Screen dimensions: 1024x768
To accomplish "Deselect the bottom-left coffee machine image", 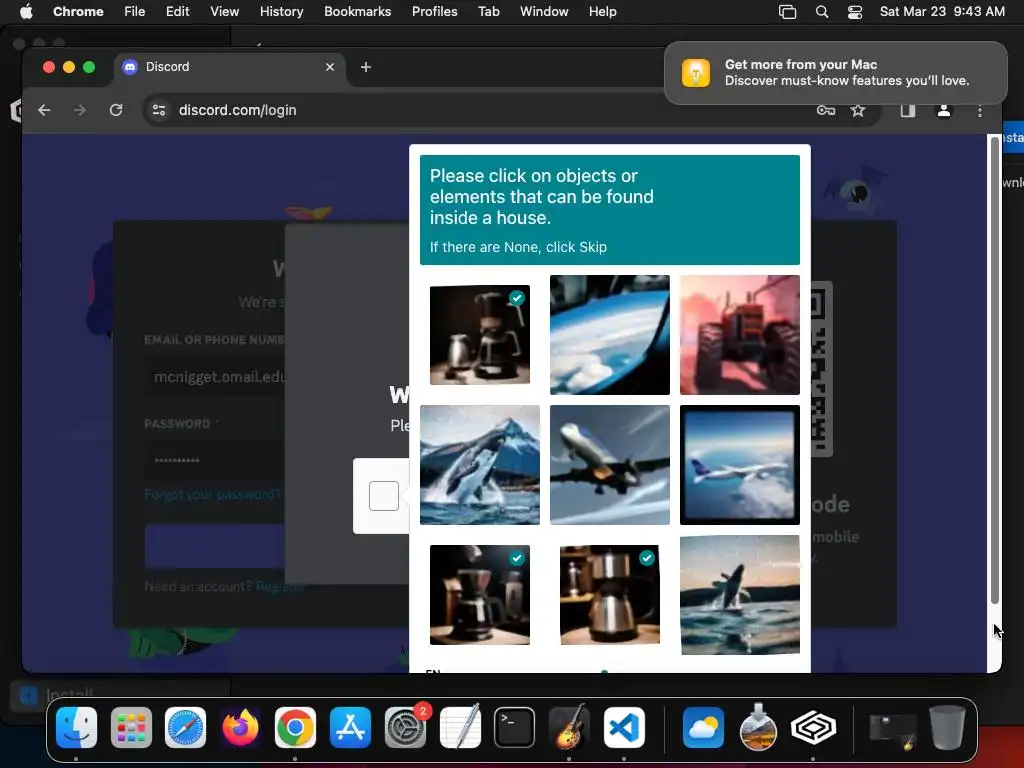I will 479,595.
